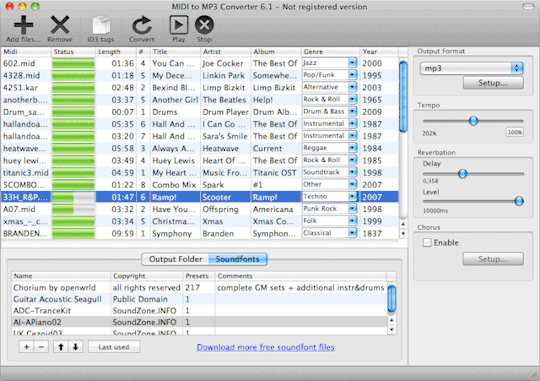Sort by the Year column header

379,52
